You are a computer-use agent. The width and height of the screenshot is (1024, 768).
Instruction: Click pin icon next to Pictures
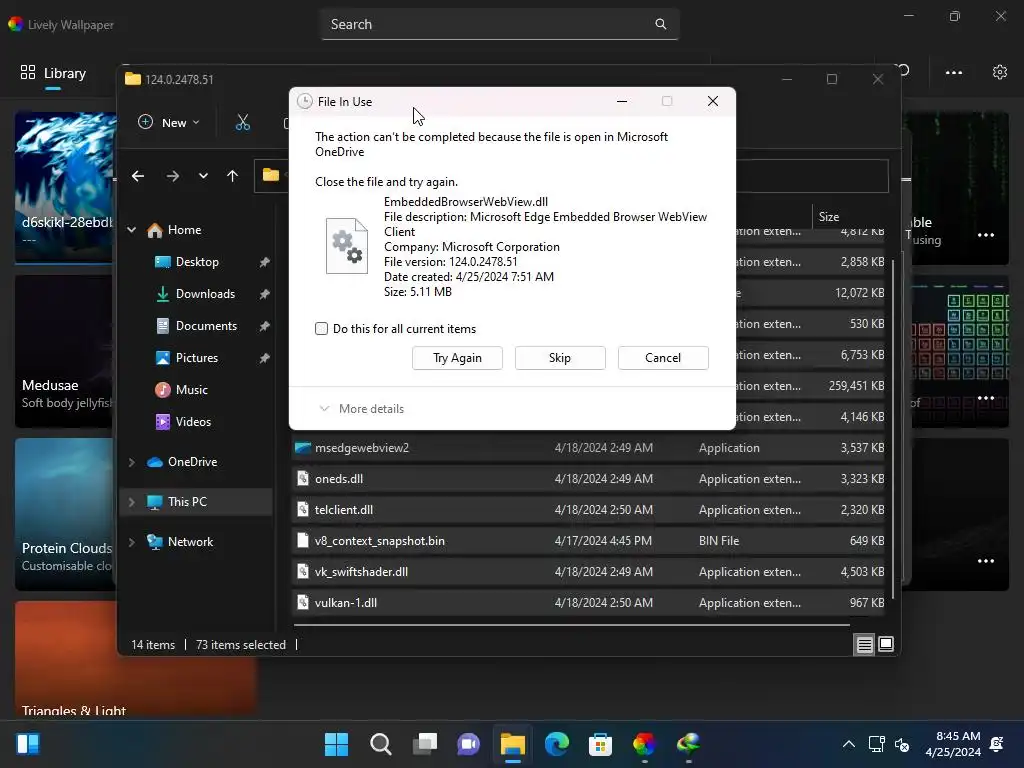pos(264,358)
